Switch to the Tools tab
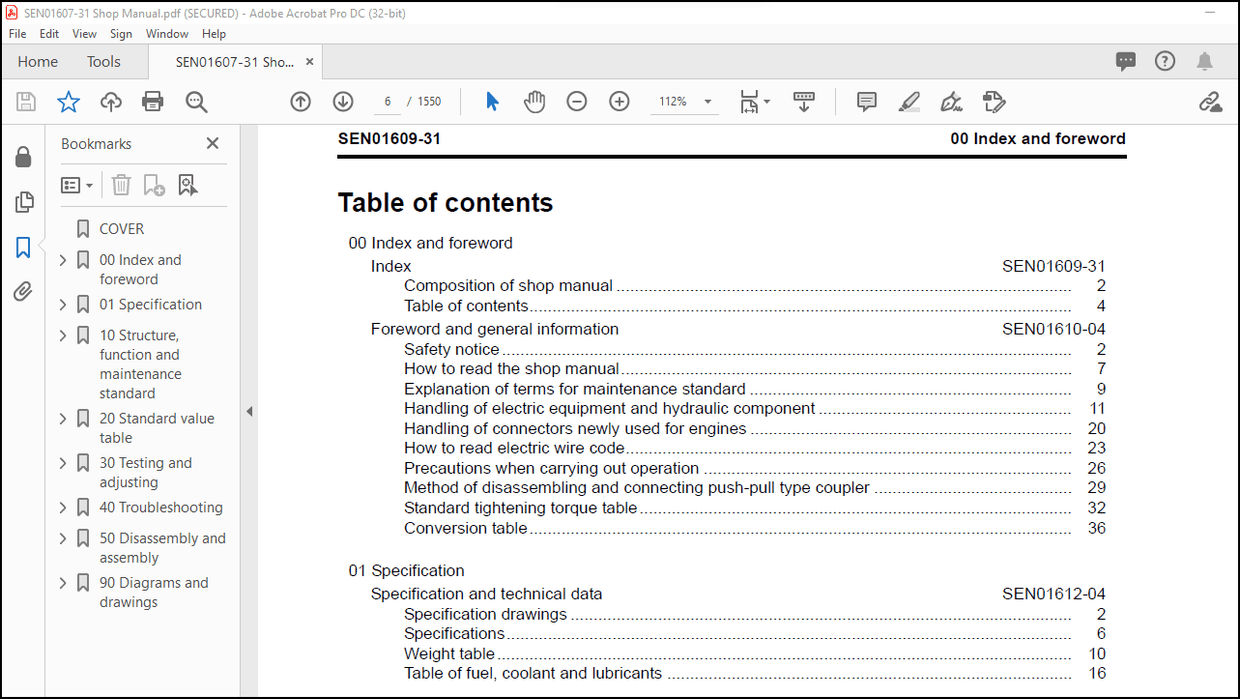 coord(103,62)
